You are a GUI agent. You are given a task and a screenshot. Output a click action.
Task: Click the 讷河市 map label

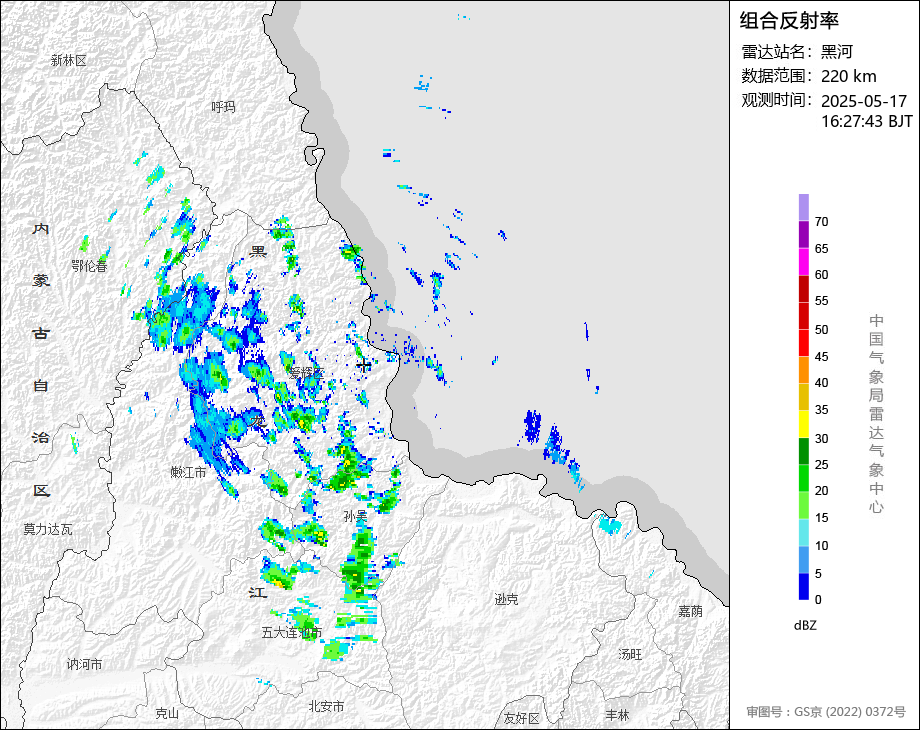tap(84, 664)
